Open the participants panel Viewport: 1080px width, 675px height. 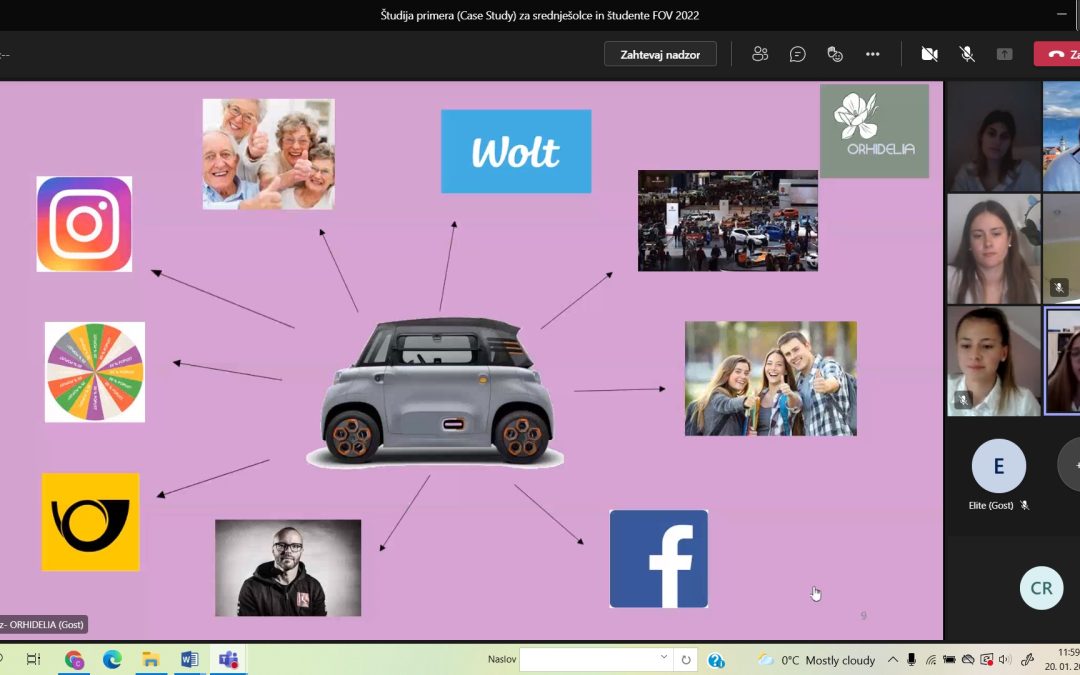click(x=760, y=54)
